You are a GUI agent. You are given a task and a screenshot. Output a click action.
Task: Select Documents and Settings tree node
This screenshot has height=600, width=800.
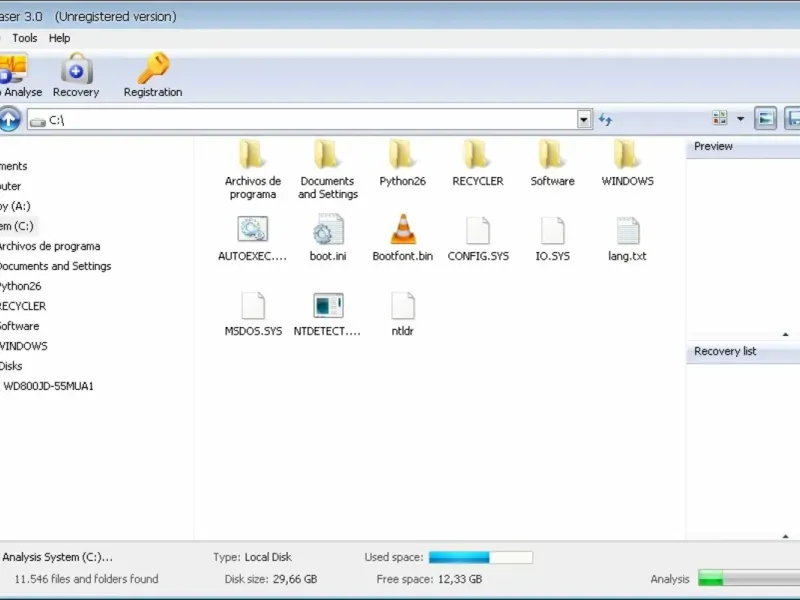coord(55,266)
